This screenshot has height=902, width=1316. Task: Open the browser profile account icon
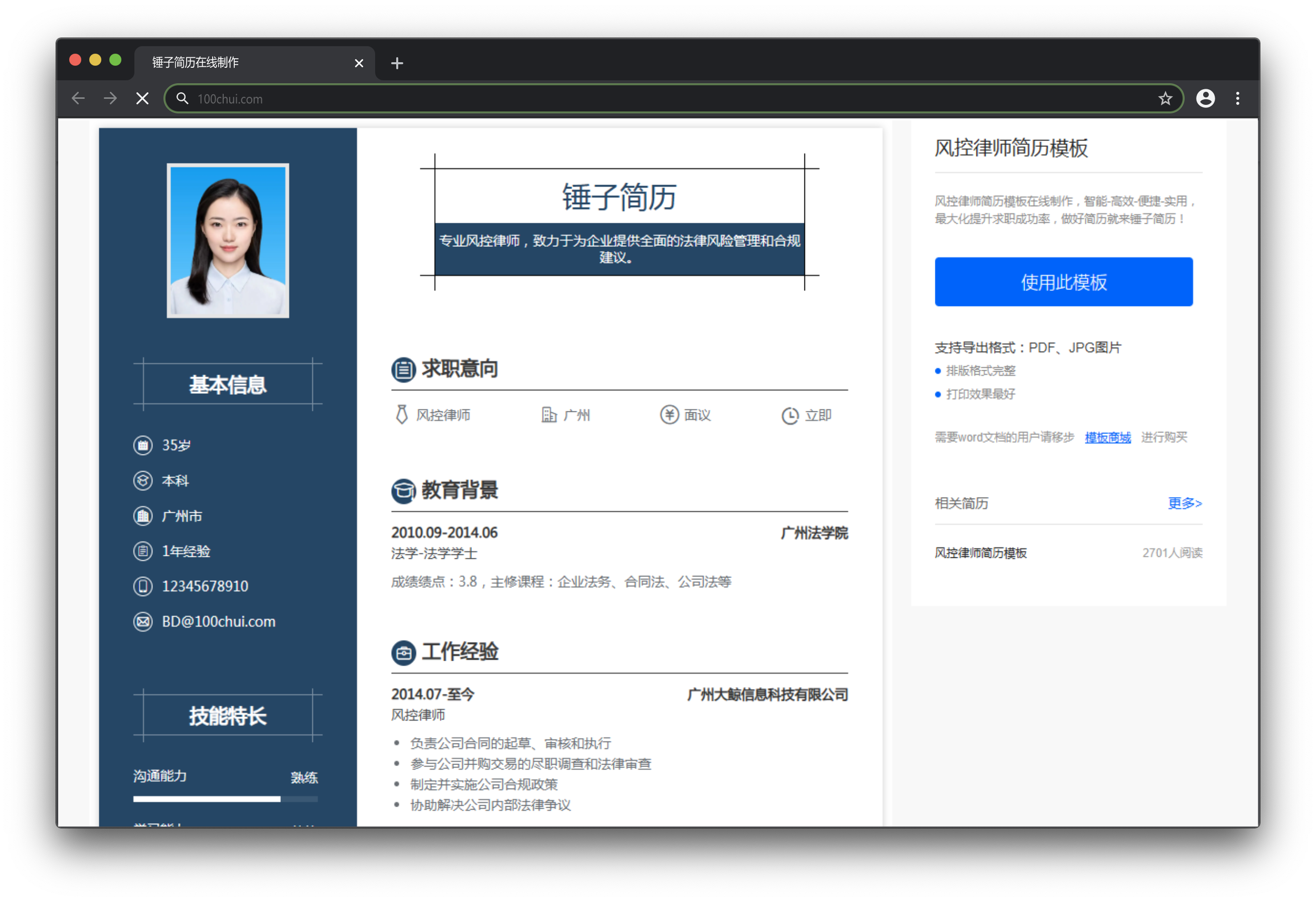[1205, 99]
